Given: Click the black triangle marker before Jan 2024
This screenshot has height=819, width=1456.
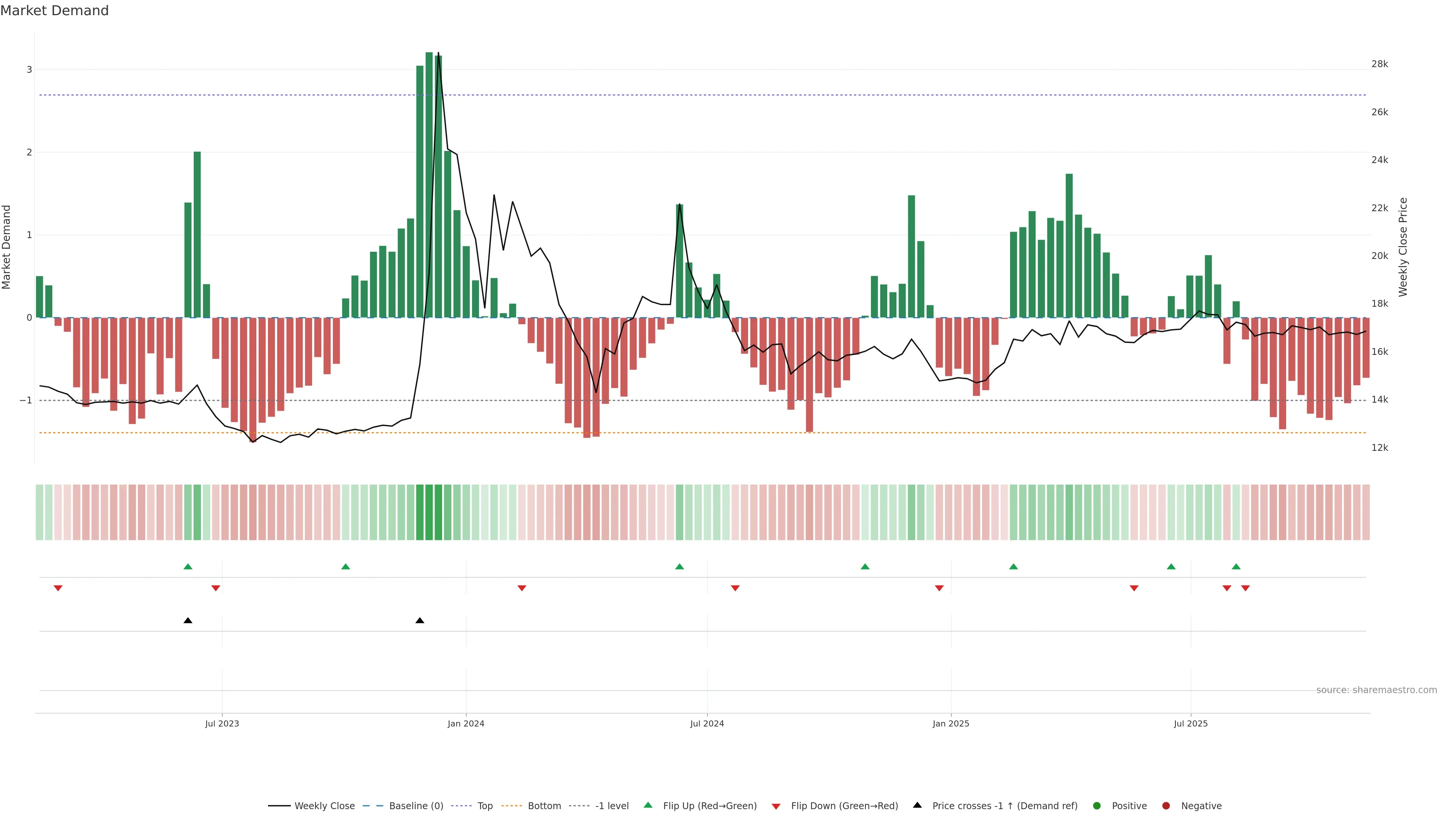Looking at the screenshot, I should coord(419,621).
